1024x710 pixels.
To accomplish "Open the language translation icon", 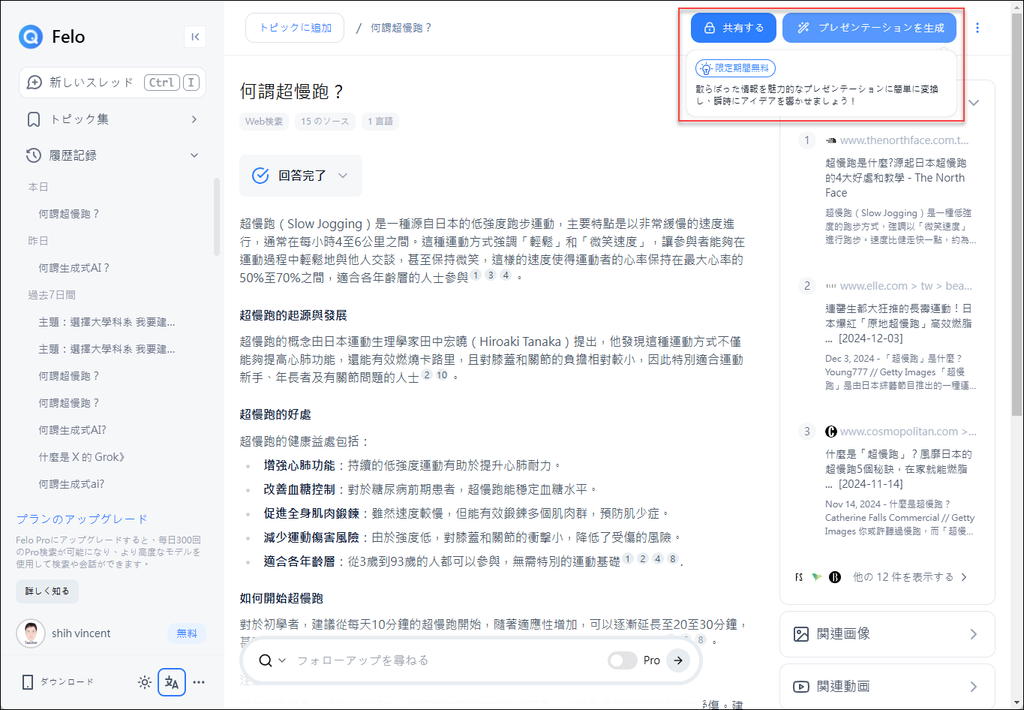I will point(172,683).
